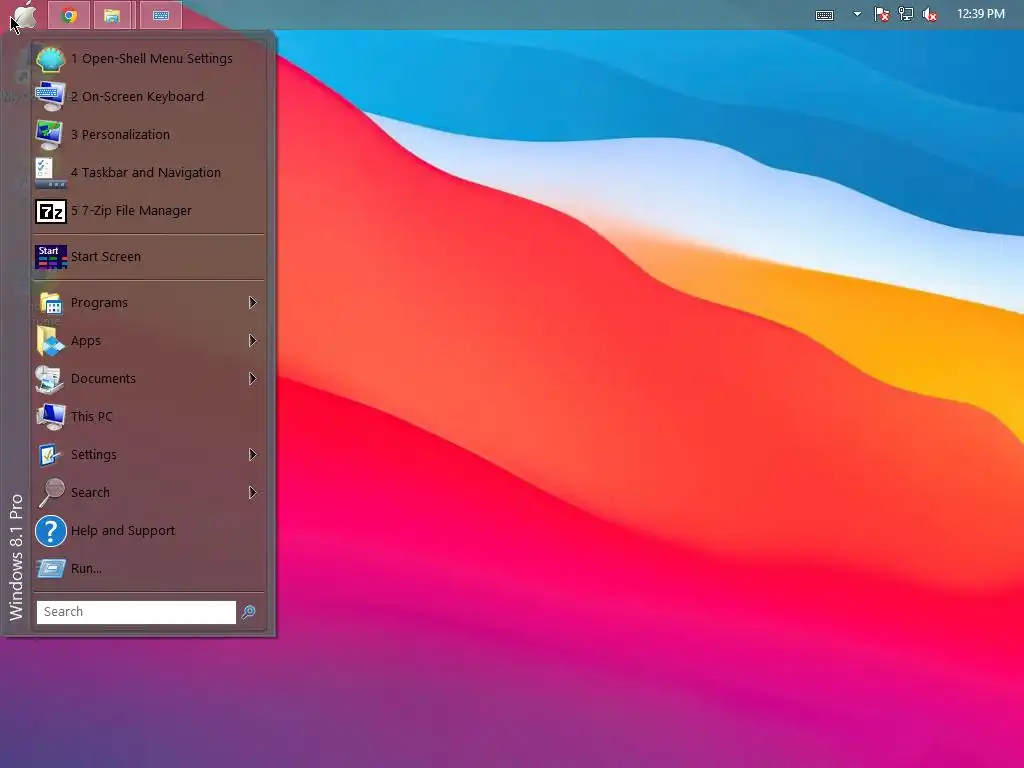The height and width of the screenshot is (768, 1024).
Task: Select the Documents menu label
Action: [x=103, y=379]
